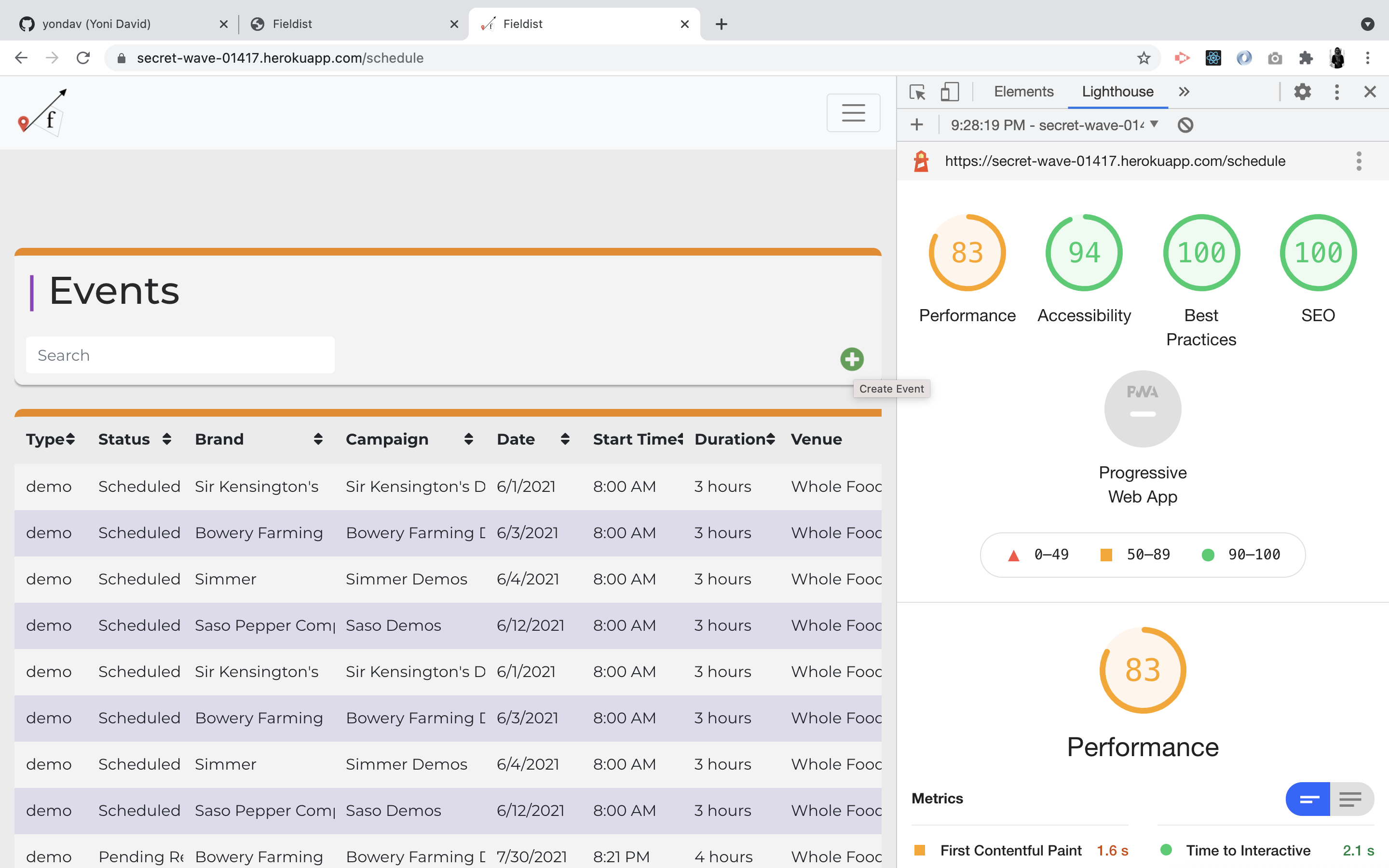Switch to the Lighthouse tab
Viewport: 1389px width, 868px height.
pyautogui.click(x=1117, y=92)
